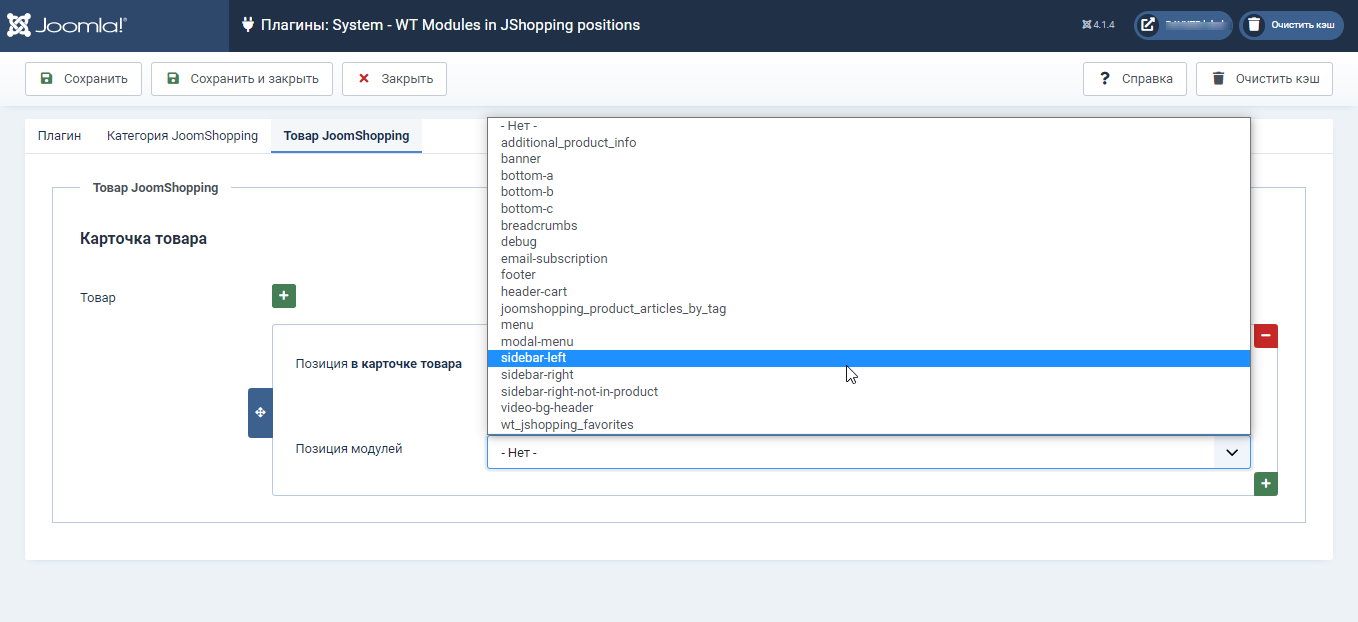Add a new Товар row with the green plus
This screenshot has width=1358, height=622.
[284, 296]
